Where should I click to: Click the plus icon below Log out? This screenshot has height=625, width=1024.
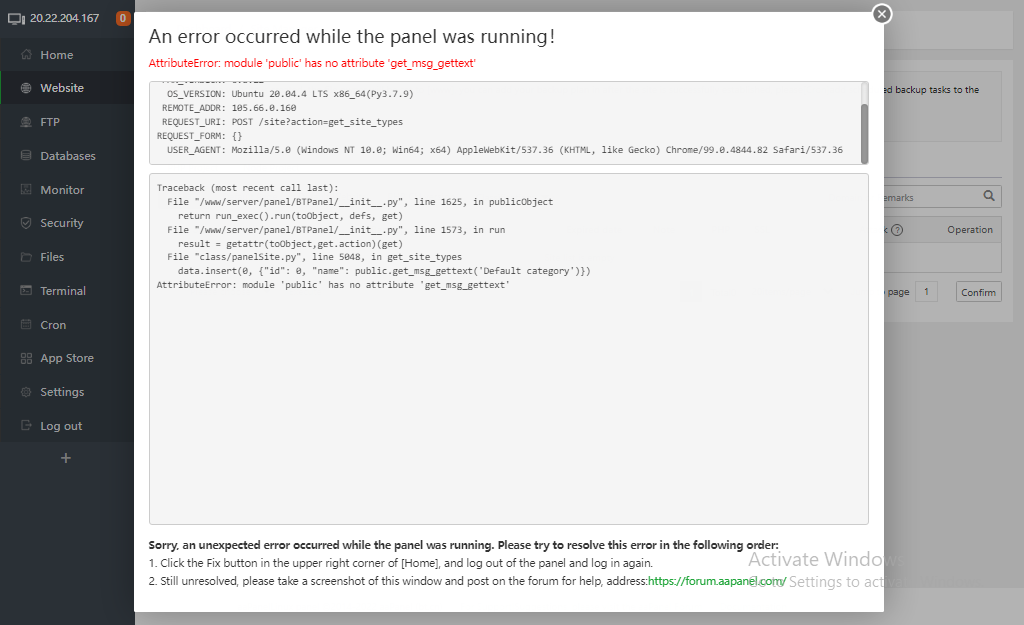(x=66, y=458)
